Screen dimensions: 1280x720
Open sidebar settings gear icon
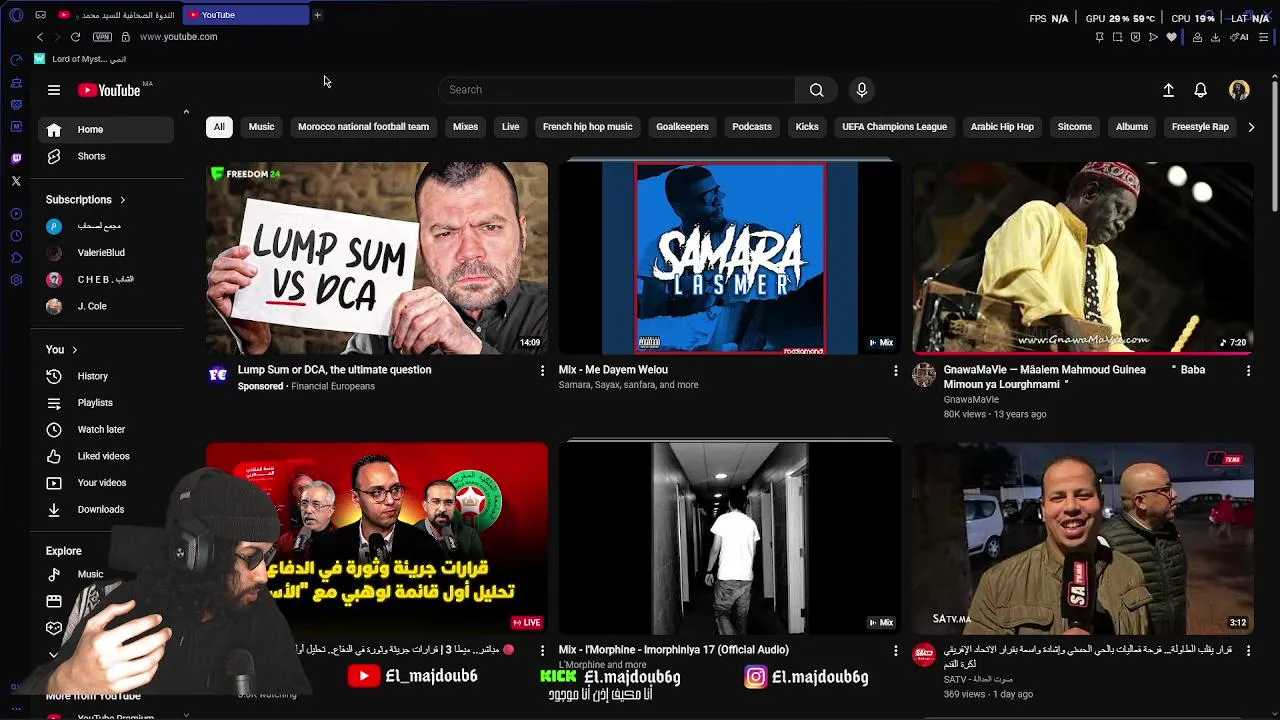[16, 280]
